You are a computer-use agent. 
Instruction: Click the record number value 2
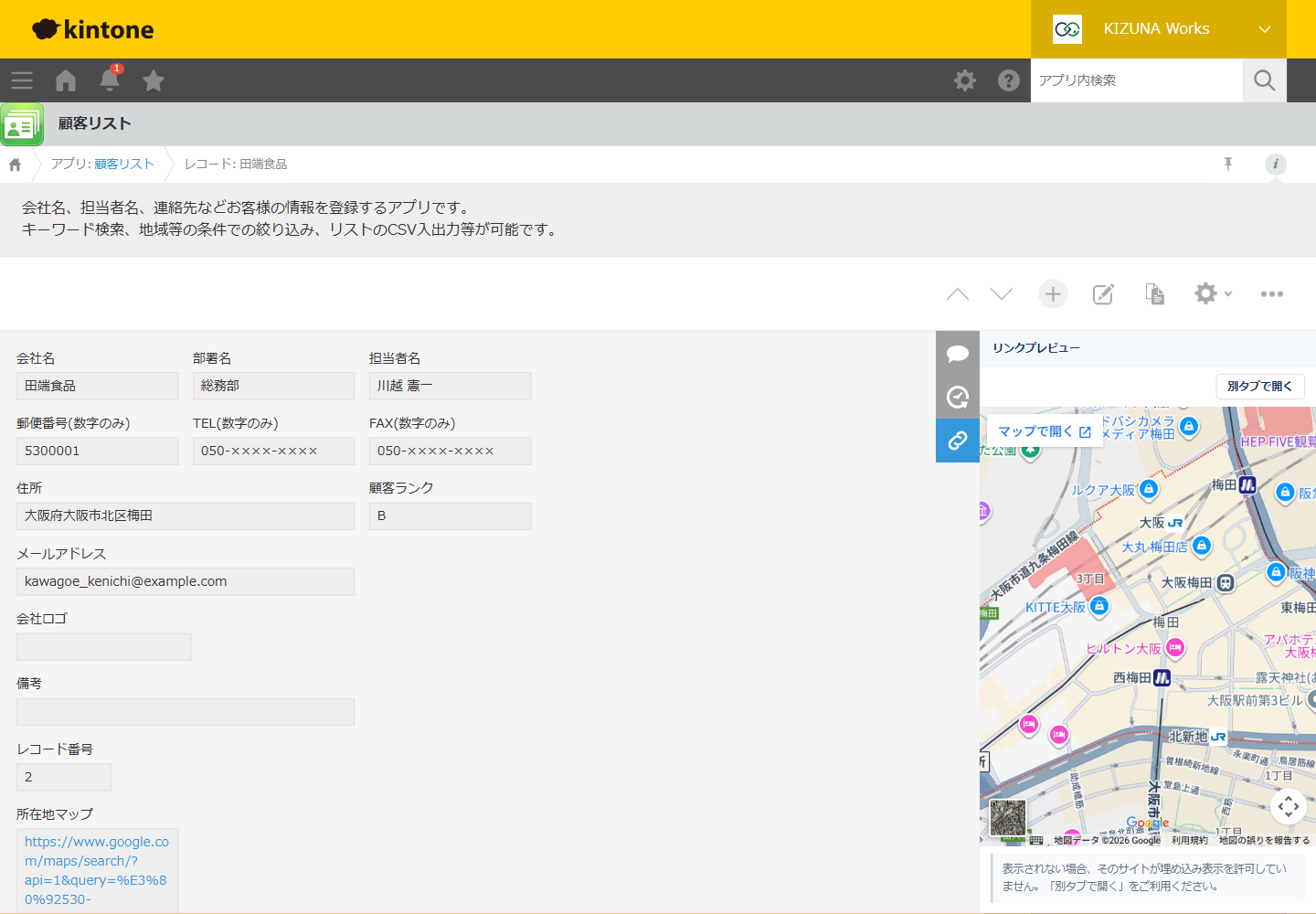tap(64, 777)
